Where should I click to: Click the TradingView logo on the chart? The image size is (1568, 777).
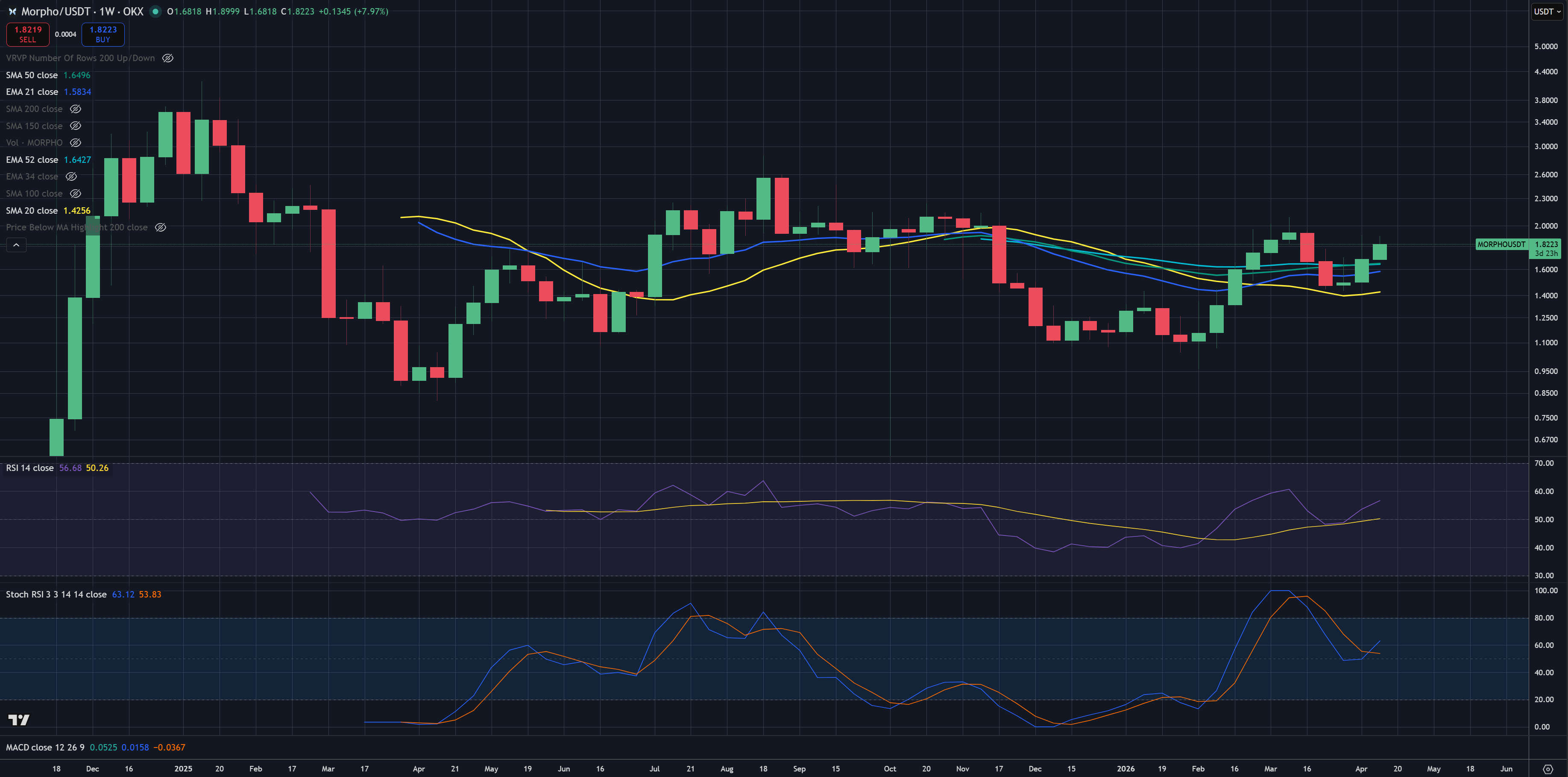(19, 720)
